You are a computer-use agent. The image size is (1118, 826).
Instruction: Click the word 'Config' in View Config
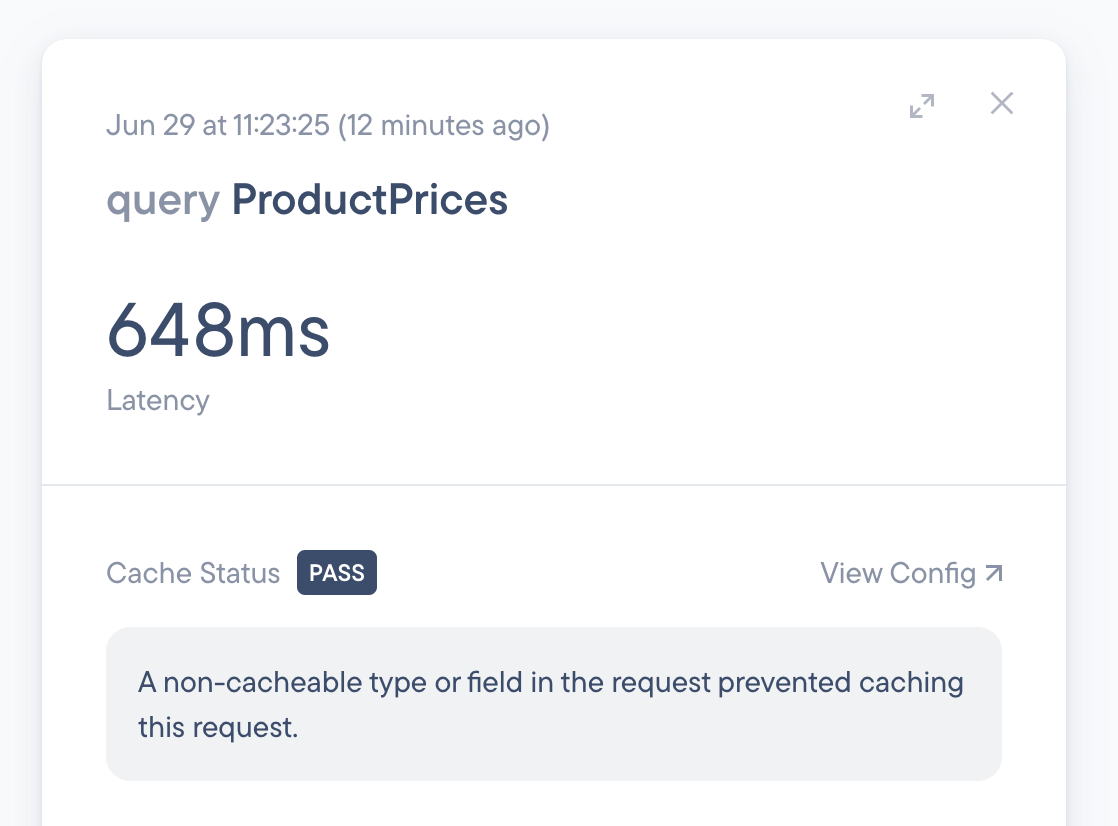pos(932,573)
